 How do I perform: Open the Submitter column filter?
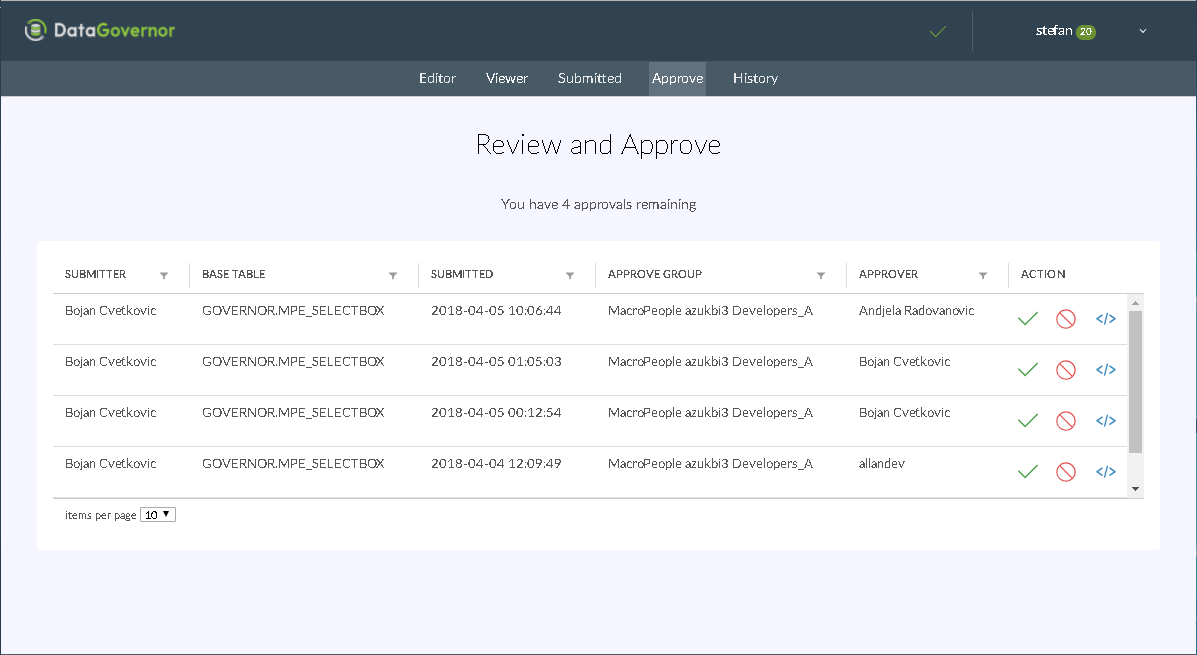(x=164, y=275)
